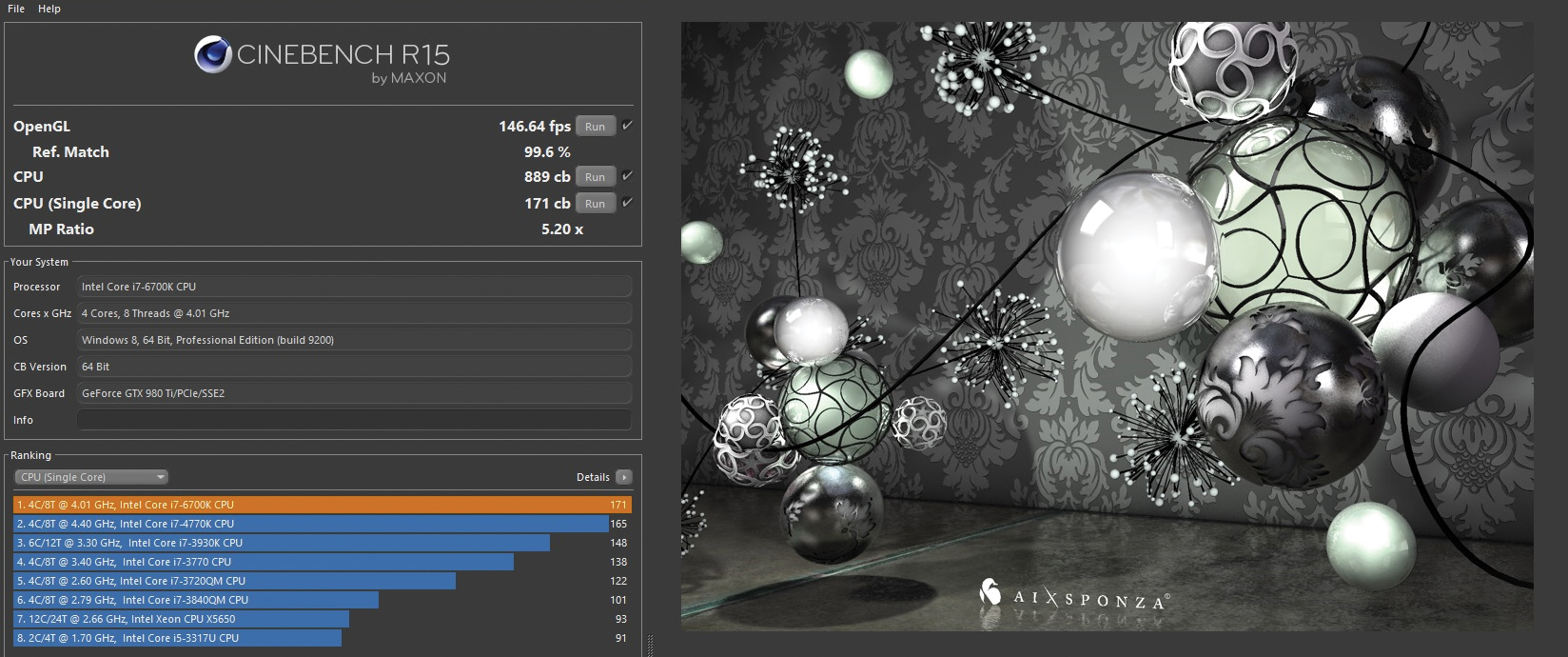Click into the empty Info field
This screenshot has height=657, width=1568.
[x=354, y=420]
